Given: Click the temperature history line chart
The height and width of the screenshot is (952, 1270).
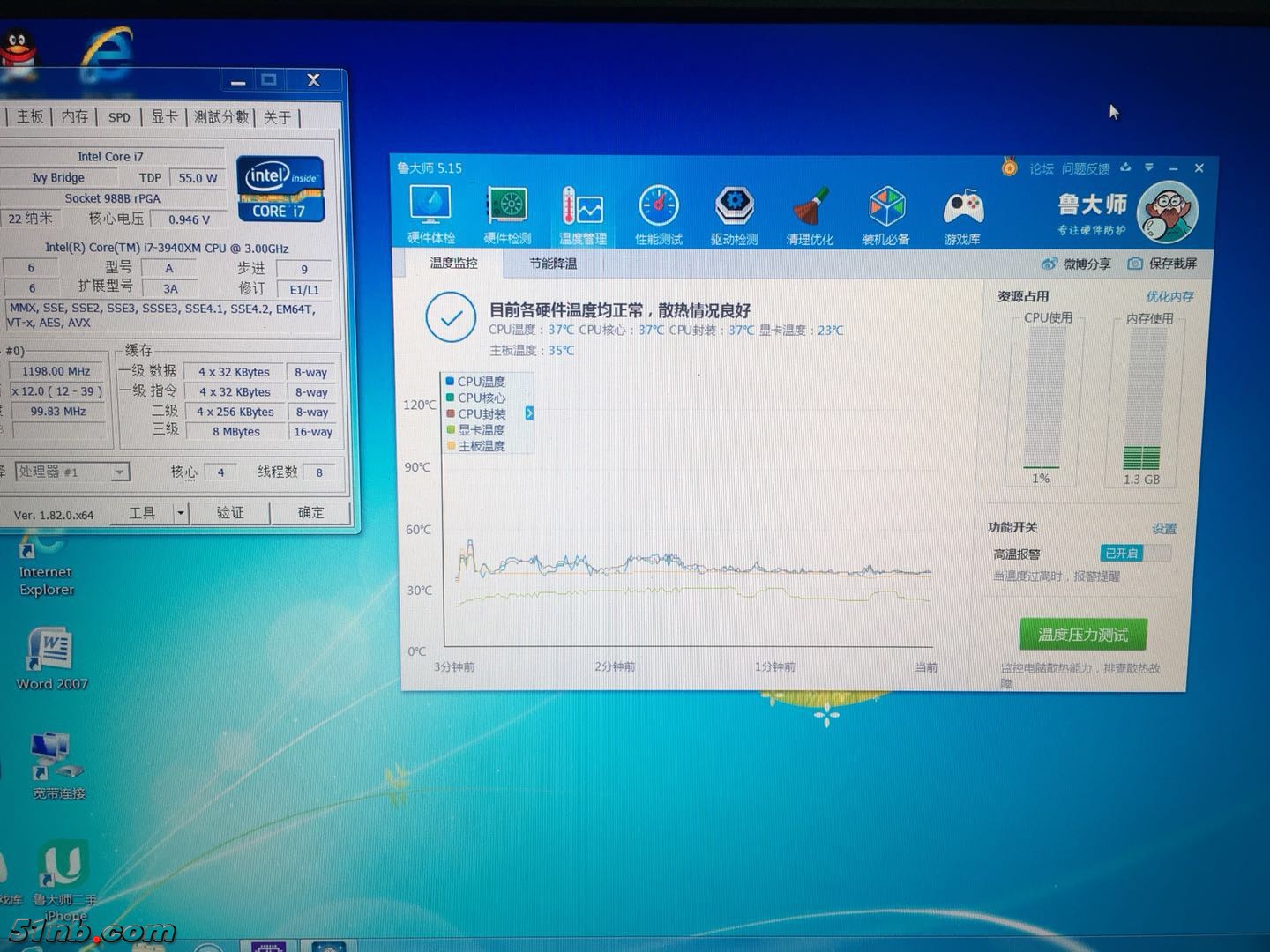Looking at the screenshot, I should coord(688,511).
